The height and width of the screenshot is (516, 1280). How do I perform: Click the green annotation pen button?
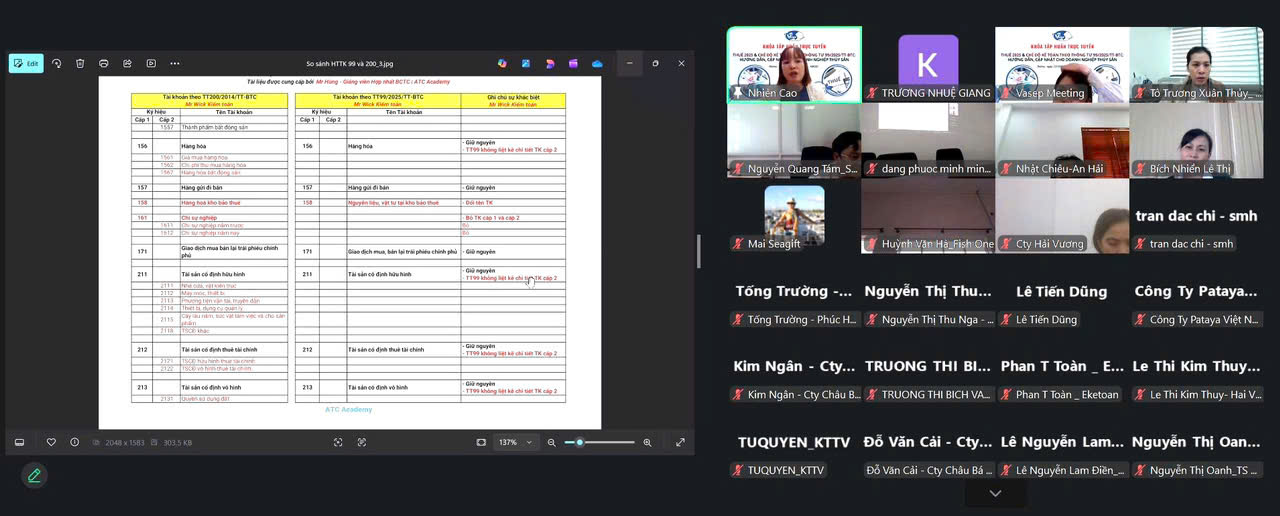[34, 475]
